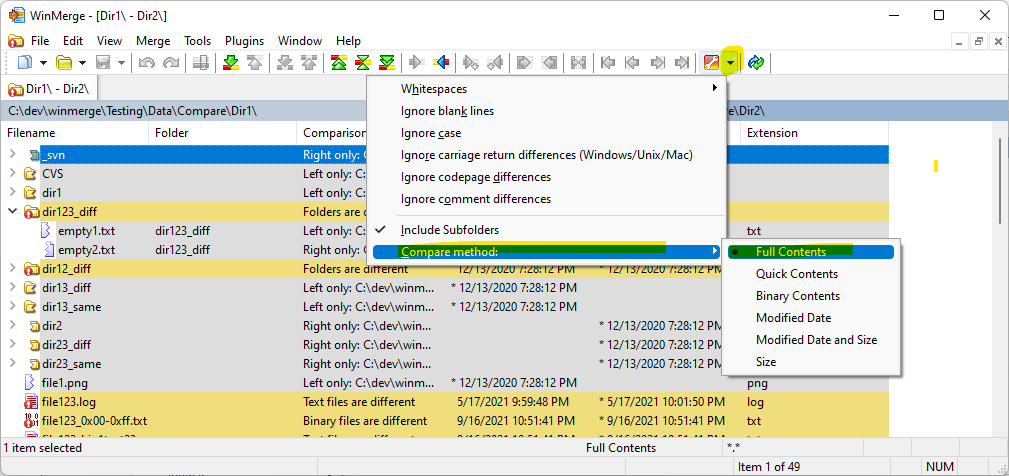Click the All Right toolbar icon

pyautogui.click(x=524, y=62)
